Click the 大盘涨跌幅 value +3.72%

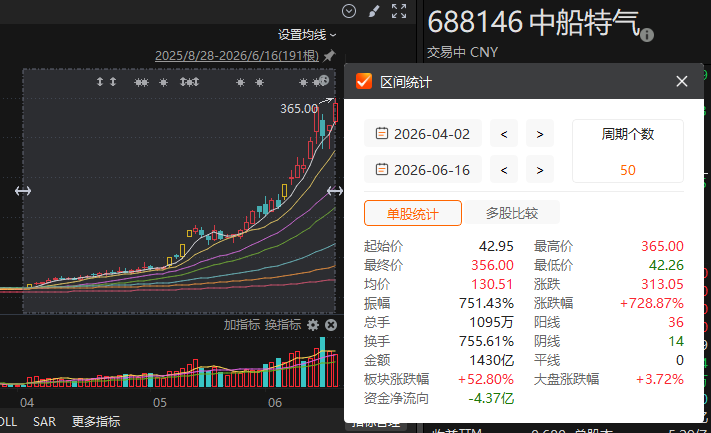click(659, 379)
